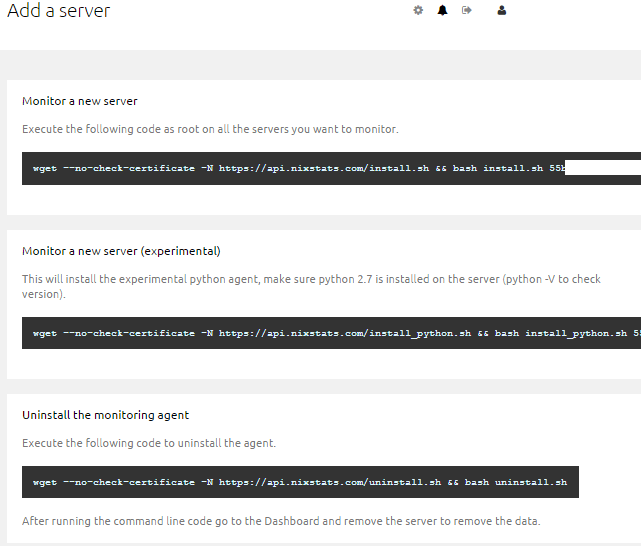Click the sign-out arrow icon
This screenshot has width=641, height=546.
467,11
